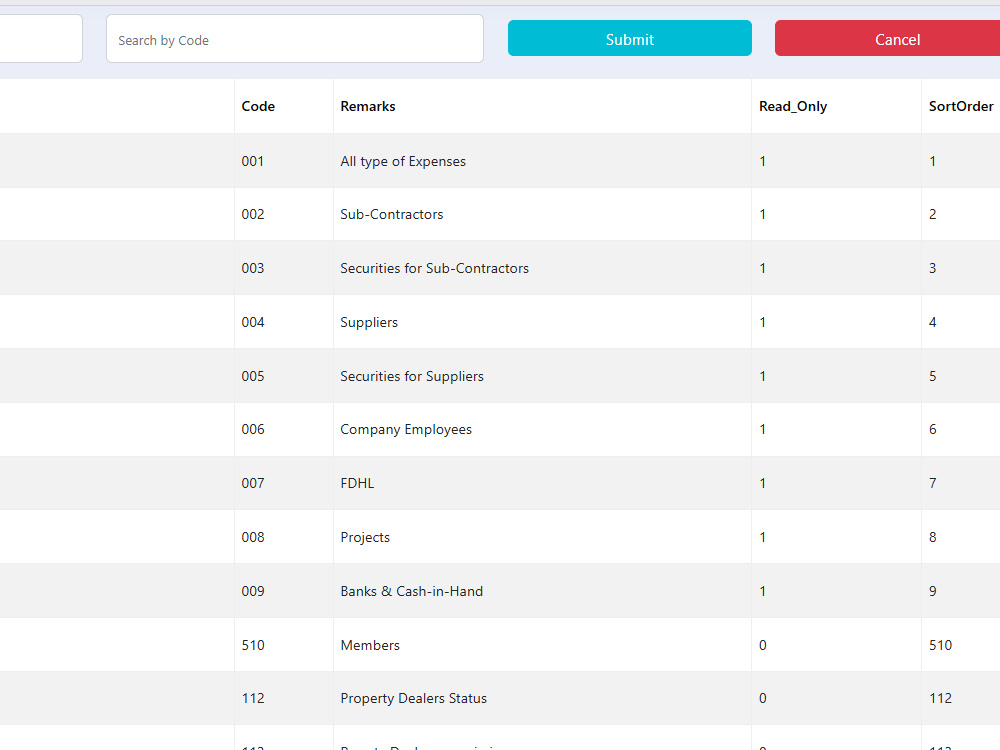
Task: Click Read_Only value in Property Dealers Status row
Action: pos(763,698)
